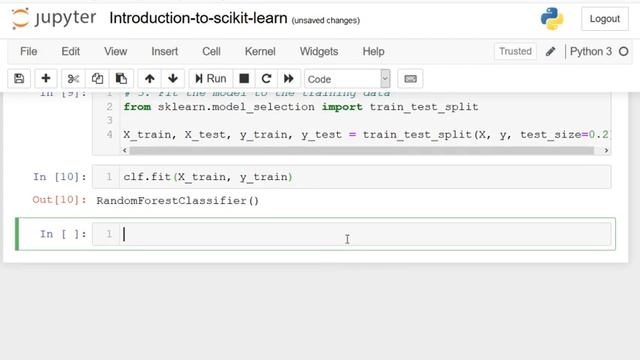Click the unsaved changes status text
The height and width of the screenshot is (360, 640).
pos(326,20)
